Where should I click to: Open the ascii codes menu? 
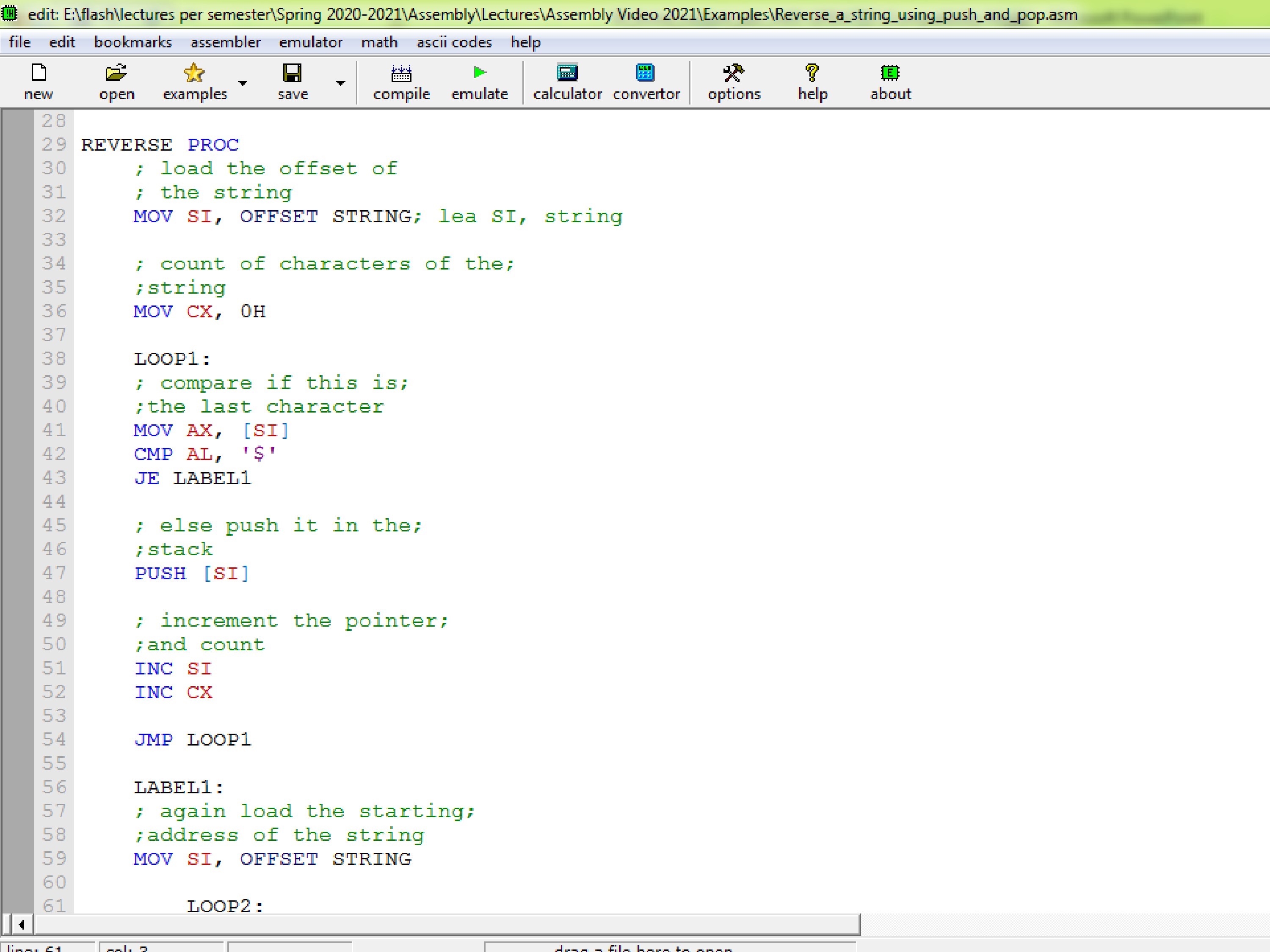(x=453, y=42)
